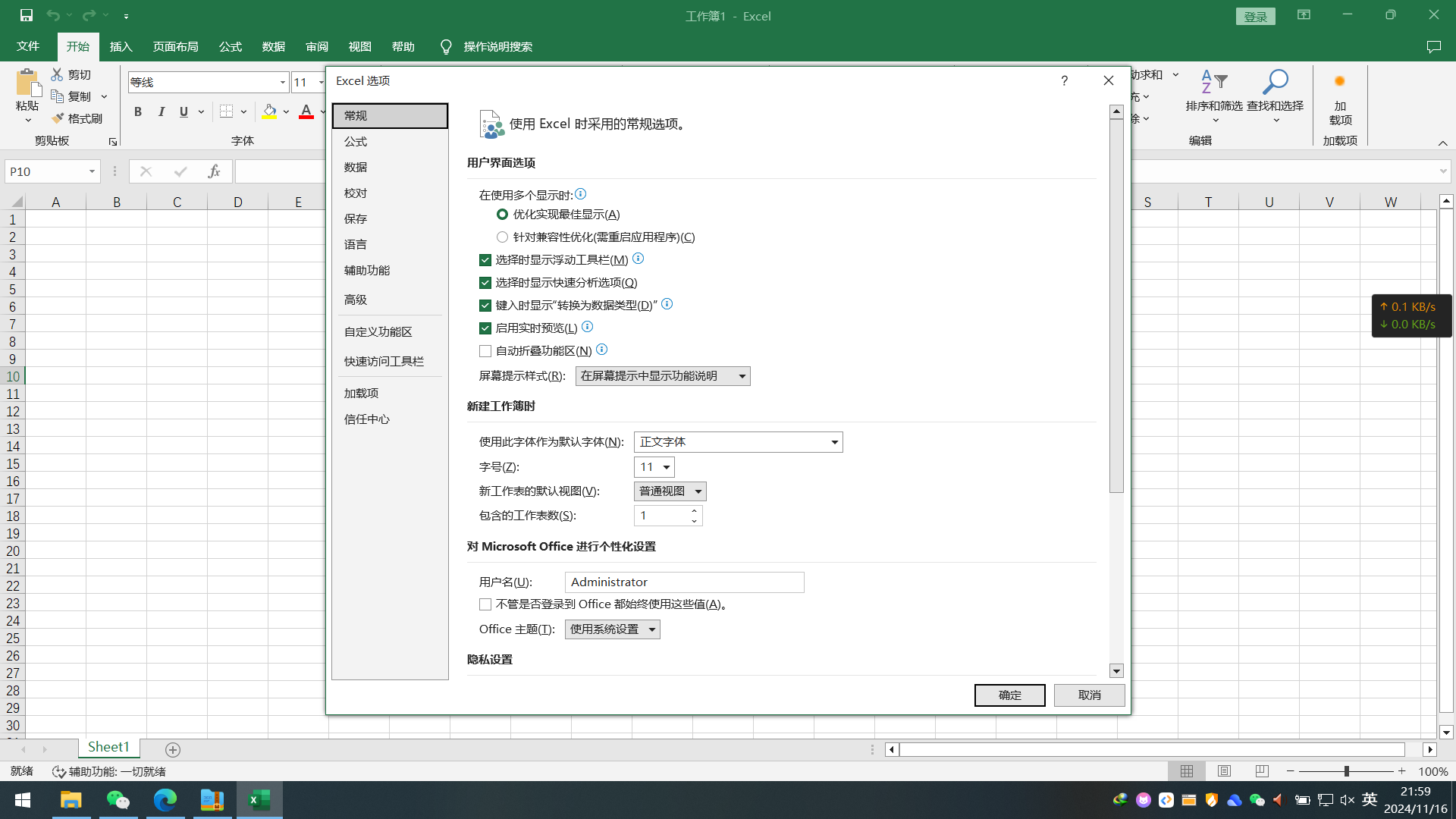Image resolution: width=1456 pixels, height=819 pixels.
Task: Select the Save category in options
Action: pos(390,219)
